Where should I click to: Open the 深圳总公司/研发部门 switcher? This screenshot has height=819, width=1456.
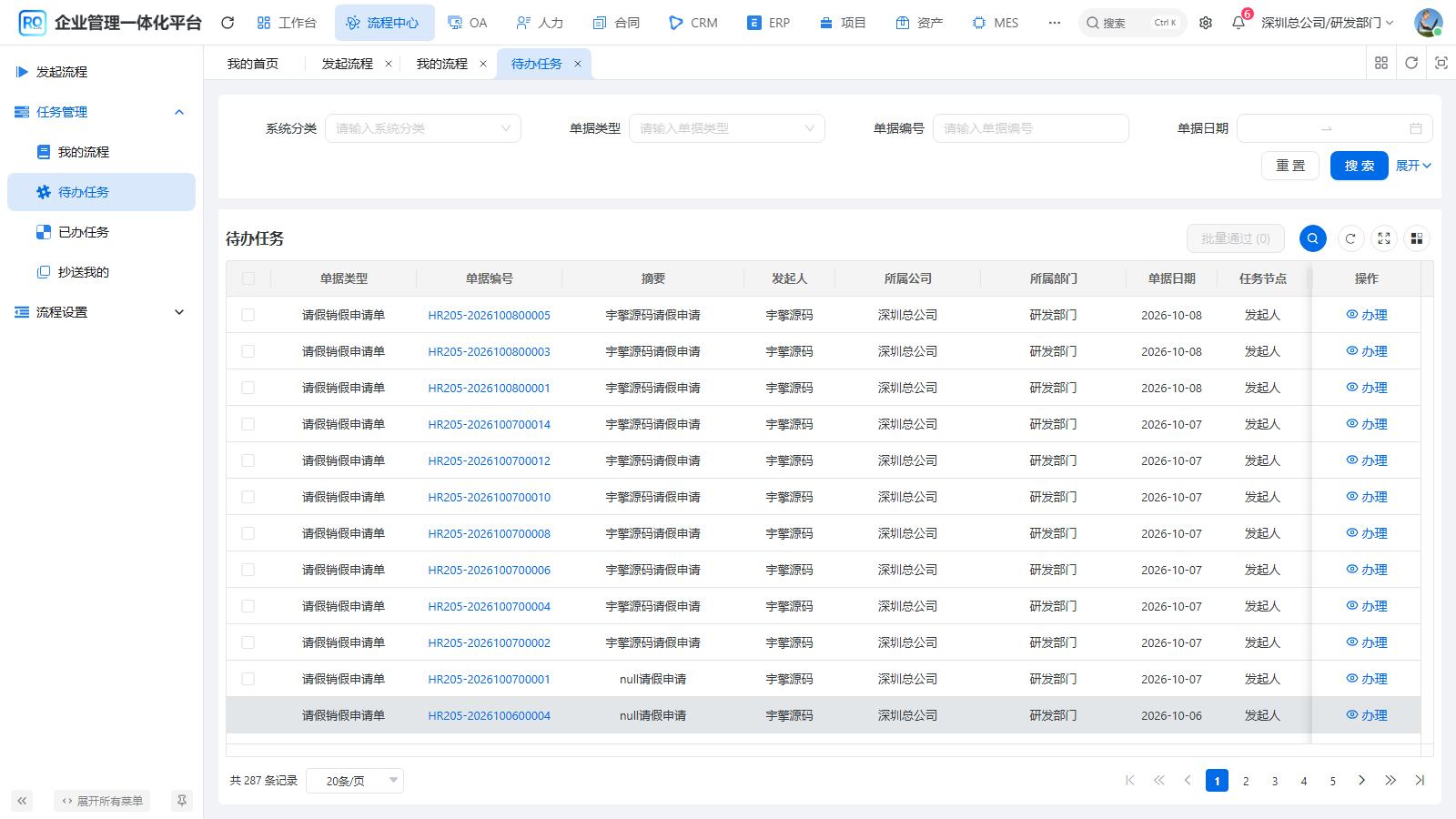pyautogui.click(x=1328, y=23)
